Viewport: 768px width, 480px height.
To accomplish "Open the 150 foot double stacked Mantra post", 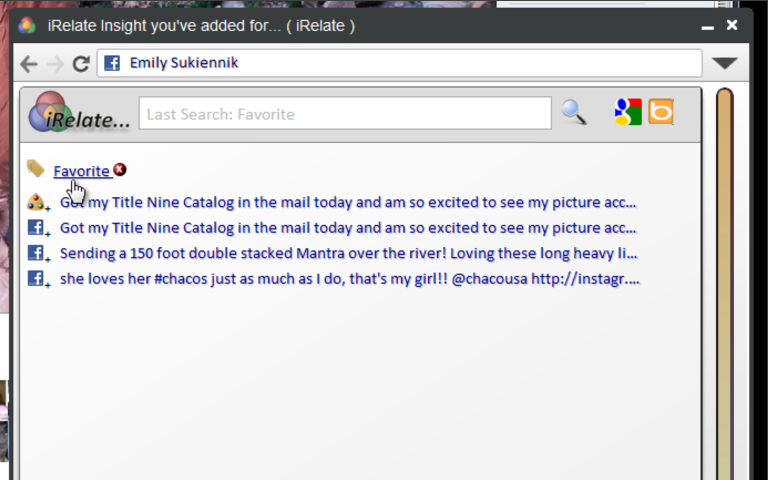I will click(348, 253).
